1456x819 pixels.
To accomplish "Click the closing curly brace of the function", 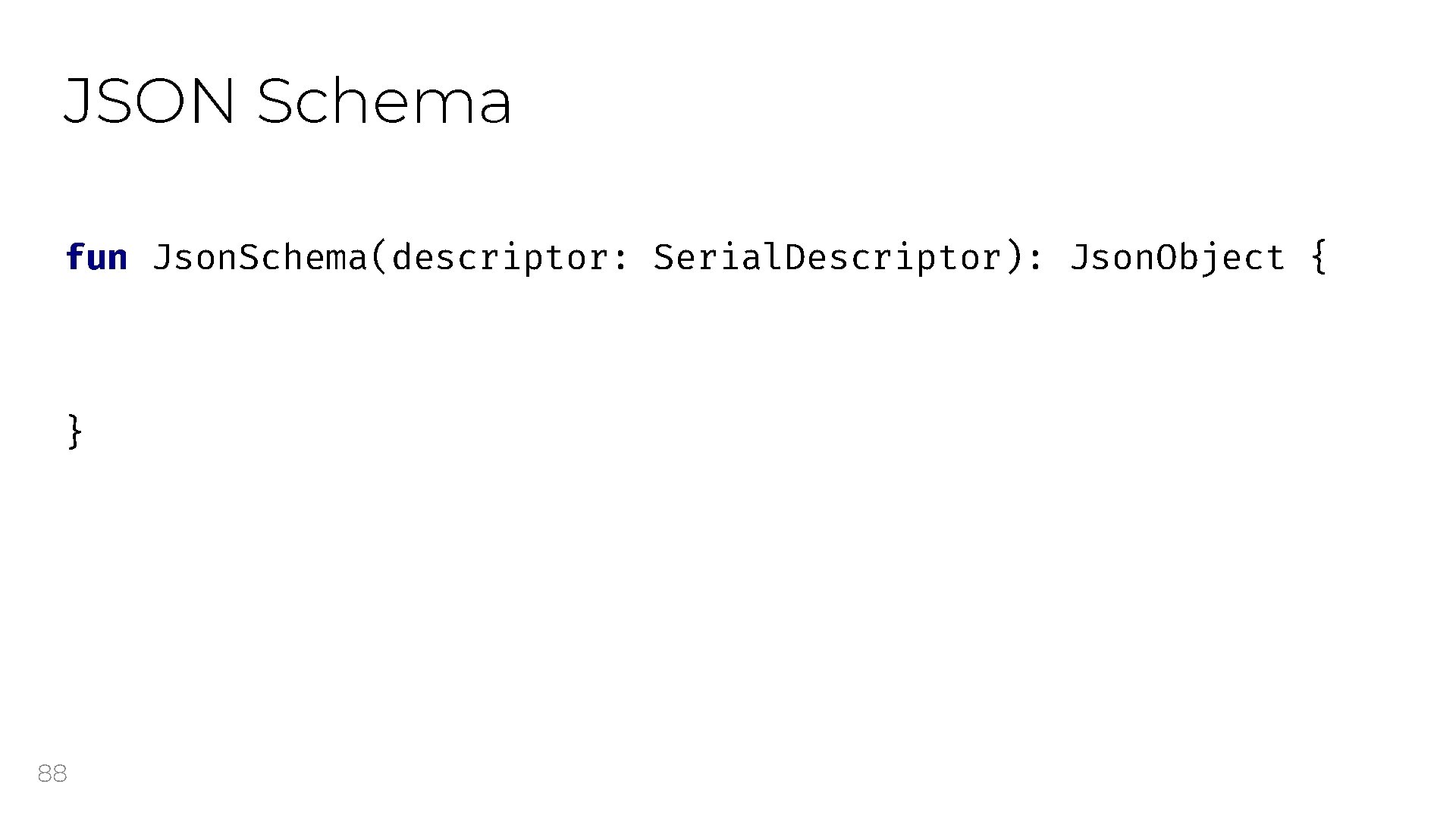I will point(74,431).
